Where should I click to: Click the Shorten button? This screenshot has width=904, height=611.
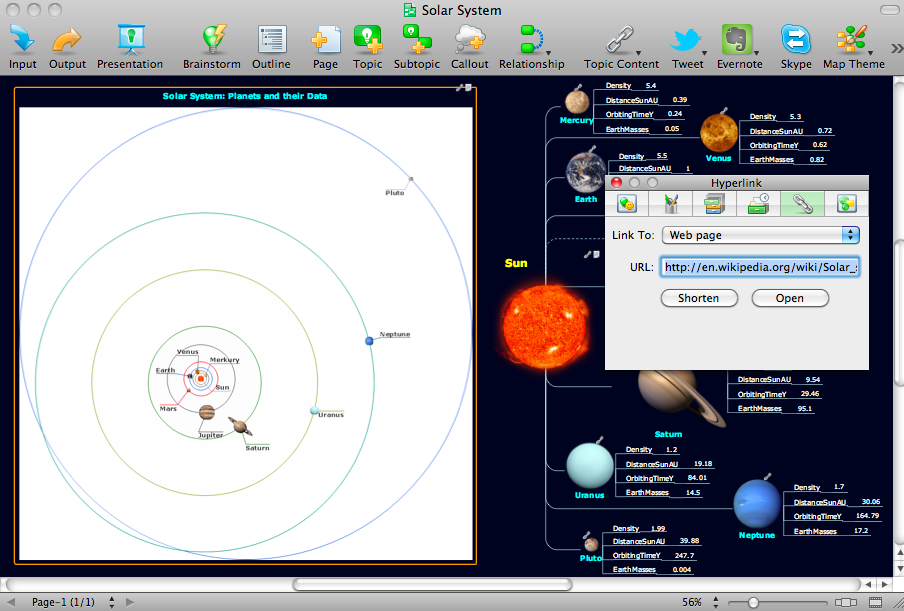(698, 298)
